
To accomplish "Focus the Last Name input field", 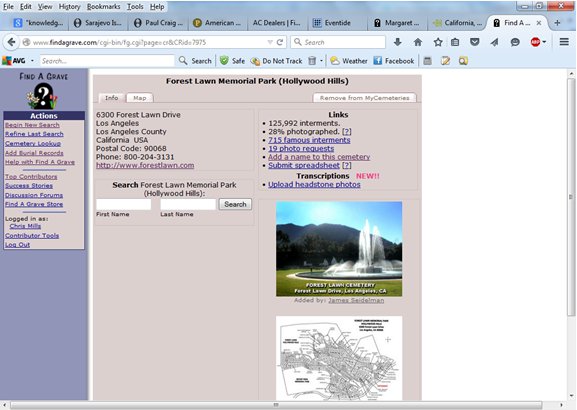I will [188, 204].
